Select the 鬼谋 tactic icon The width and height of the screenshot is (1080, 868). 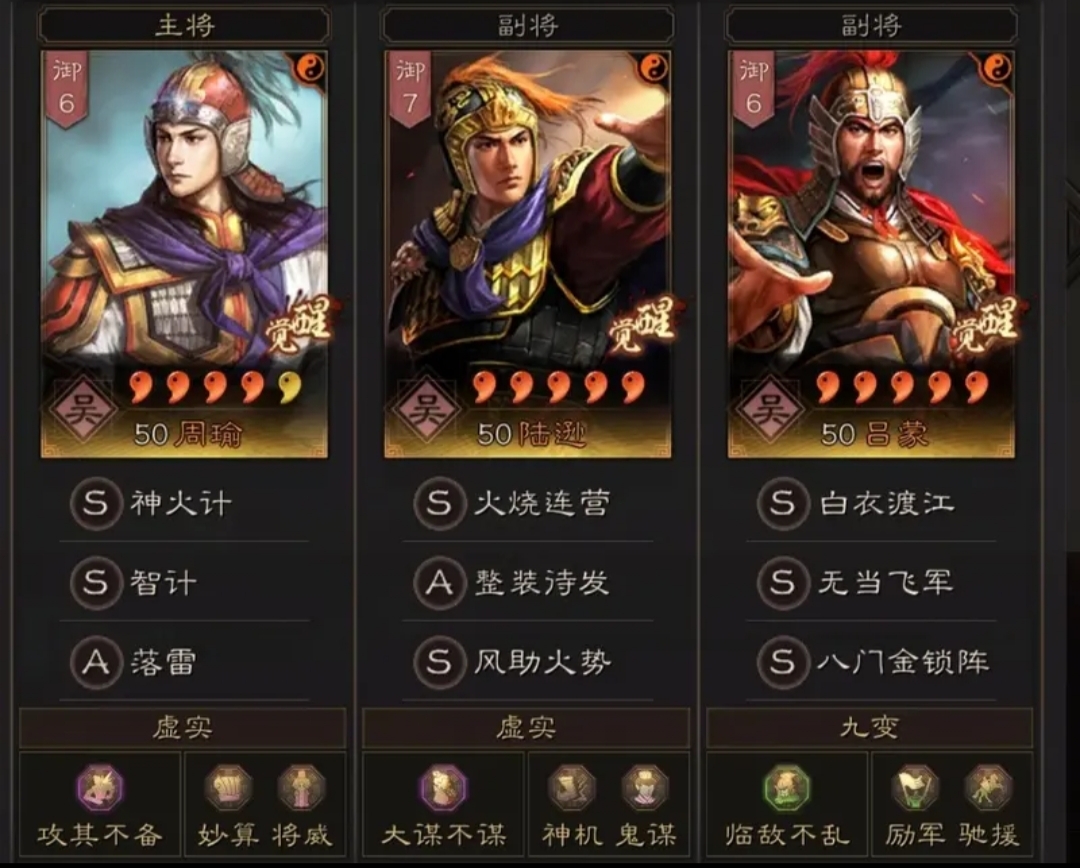pyautogui.click(x=645, y=787)
